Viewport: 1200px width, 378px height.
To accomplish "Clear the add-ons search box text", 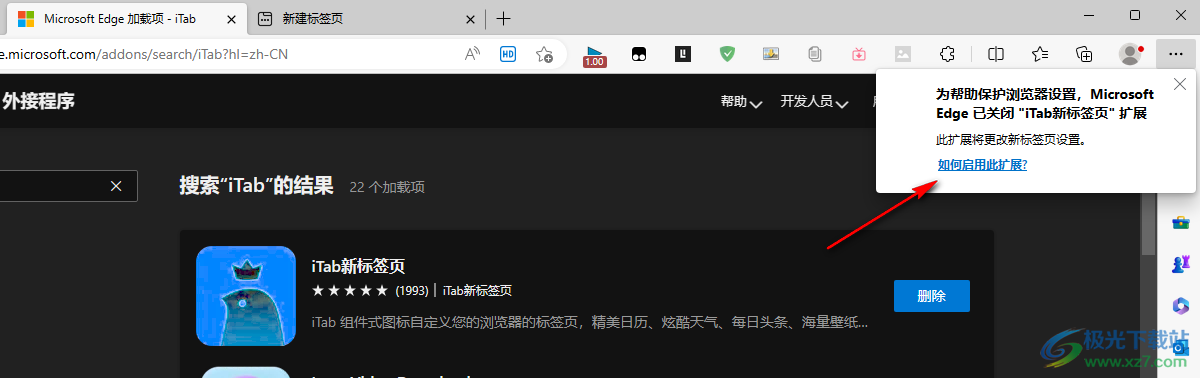I will click(116, 185).
